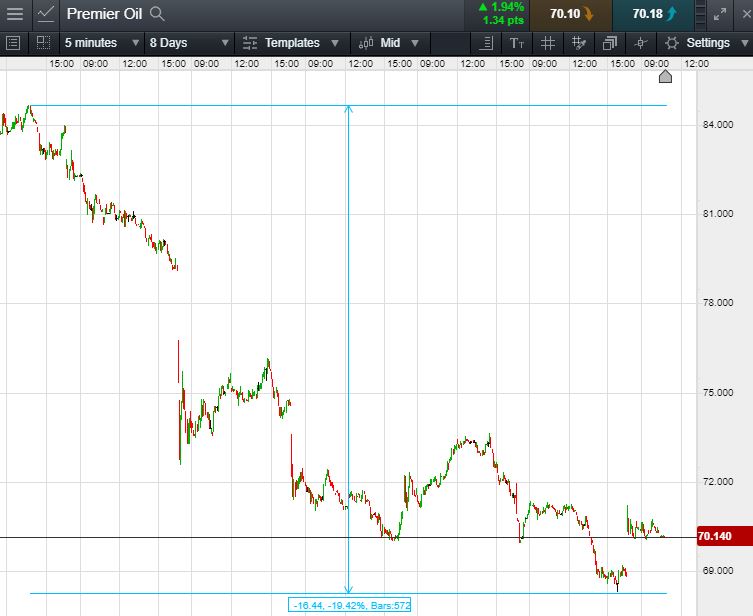This screenshot has height=616, width=753.
Task: Open the list panel icon
Action: (13, 43)
